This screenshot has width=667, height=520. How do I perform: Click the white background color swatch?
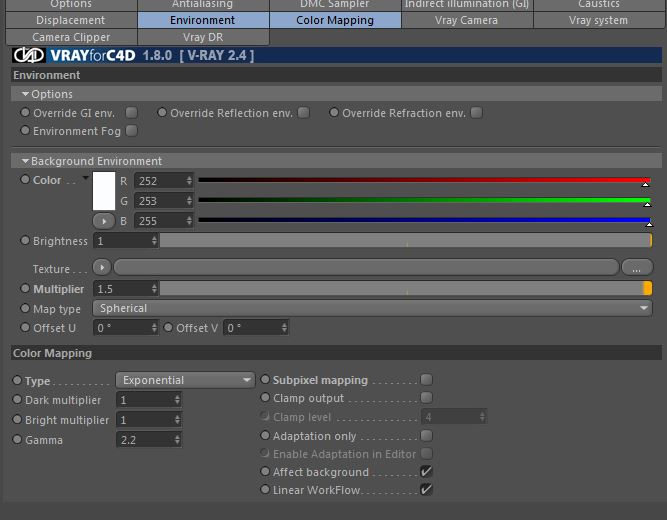104,191
